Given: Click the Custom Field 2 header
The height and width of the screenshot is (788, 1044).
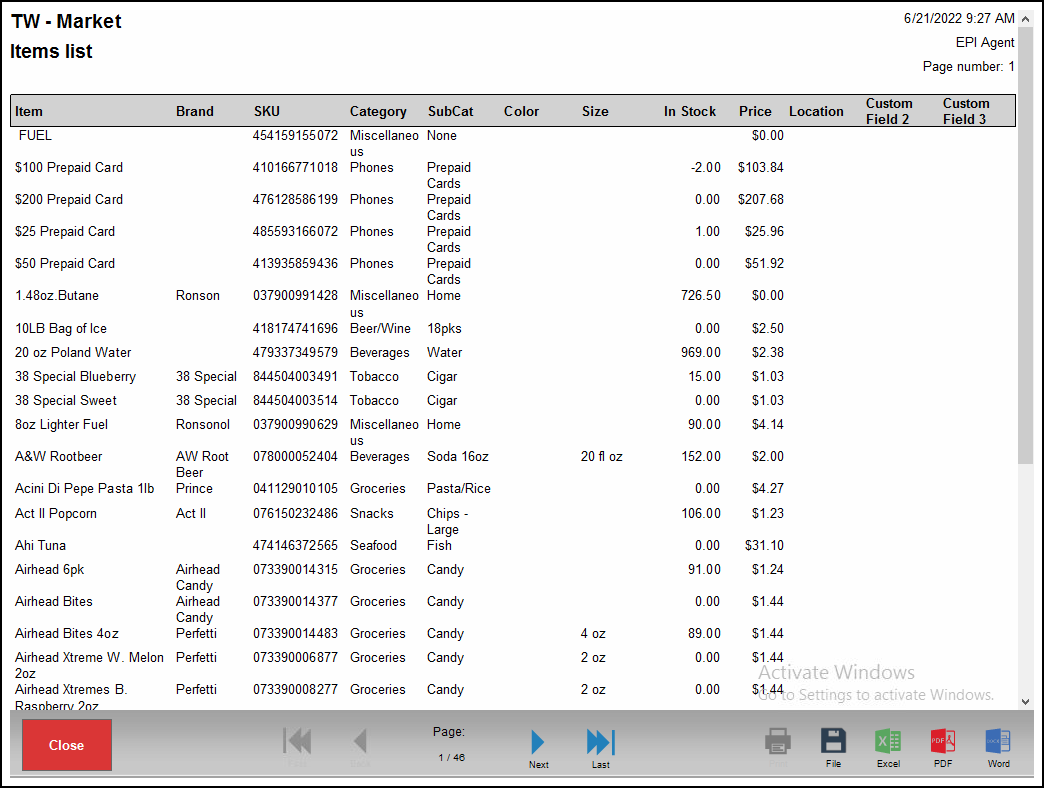Looking at the screenshot, I should (x=889, y=111).
